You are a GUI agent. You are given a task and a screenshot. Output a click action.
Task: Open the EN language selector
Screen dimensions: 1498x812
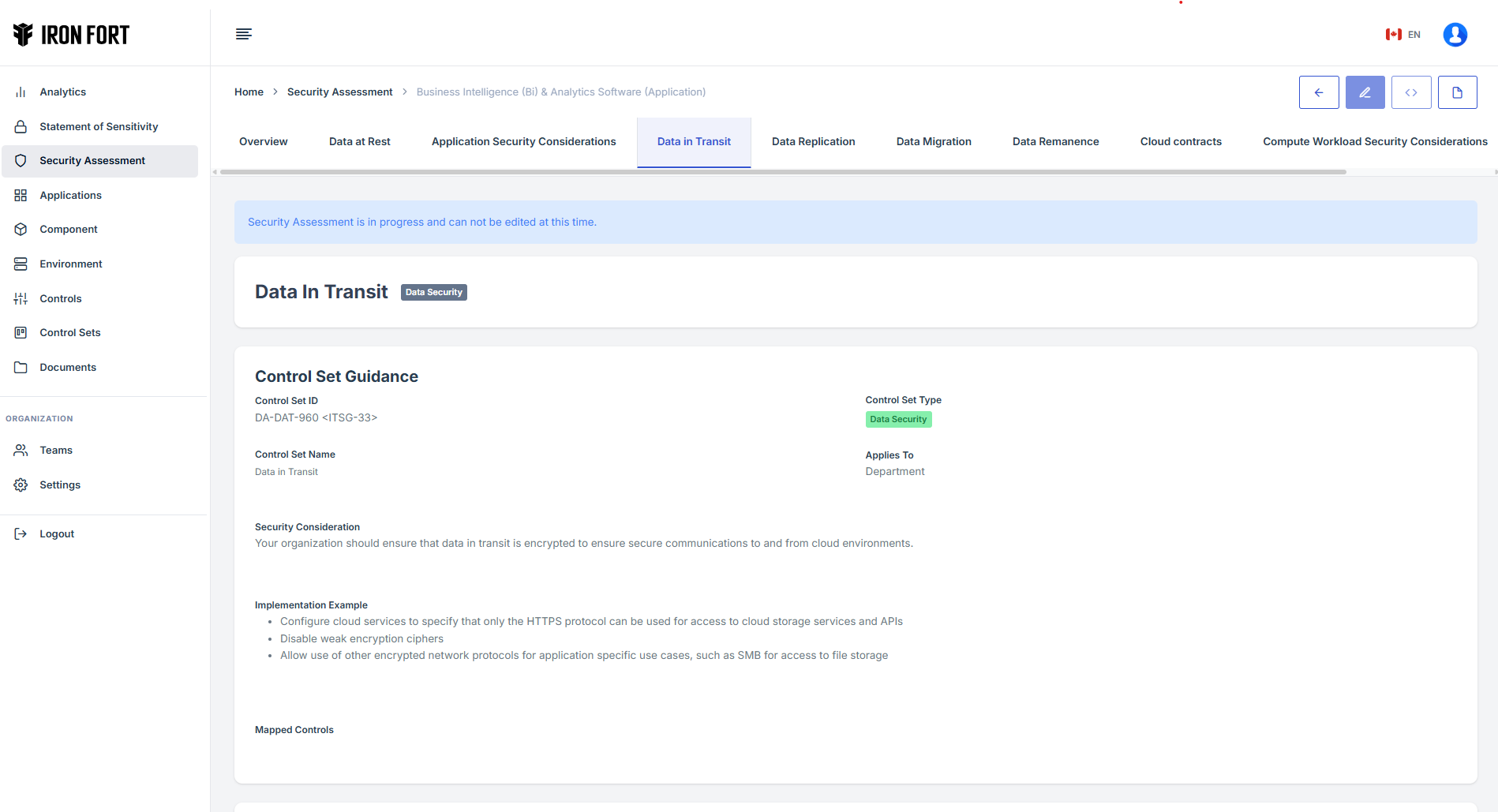pos(1403,35)
